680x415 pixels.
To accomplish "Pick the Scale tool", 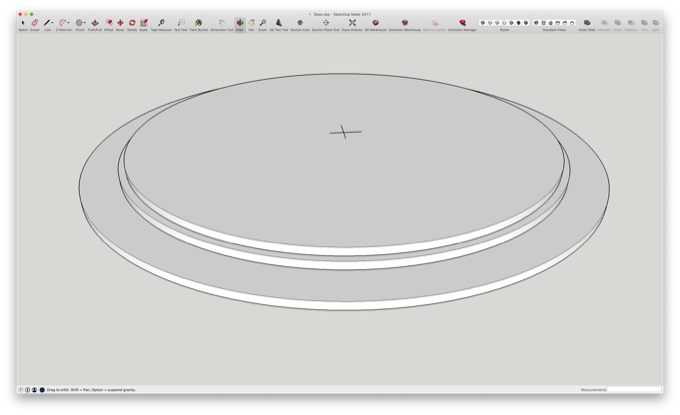I will click(144, 23).
